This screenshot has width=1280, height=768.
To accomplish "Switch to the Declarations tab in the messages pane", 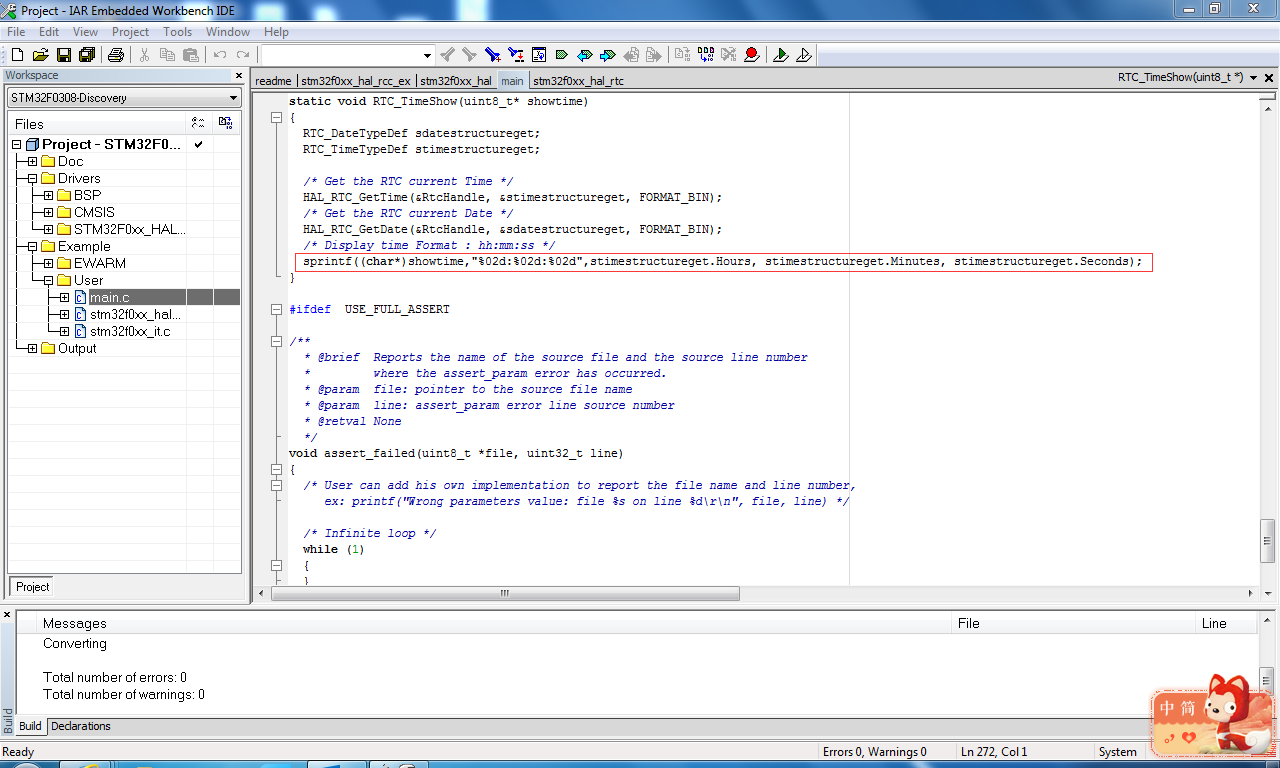I will point(81,726).
